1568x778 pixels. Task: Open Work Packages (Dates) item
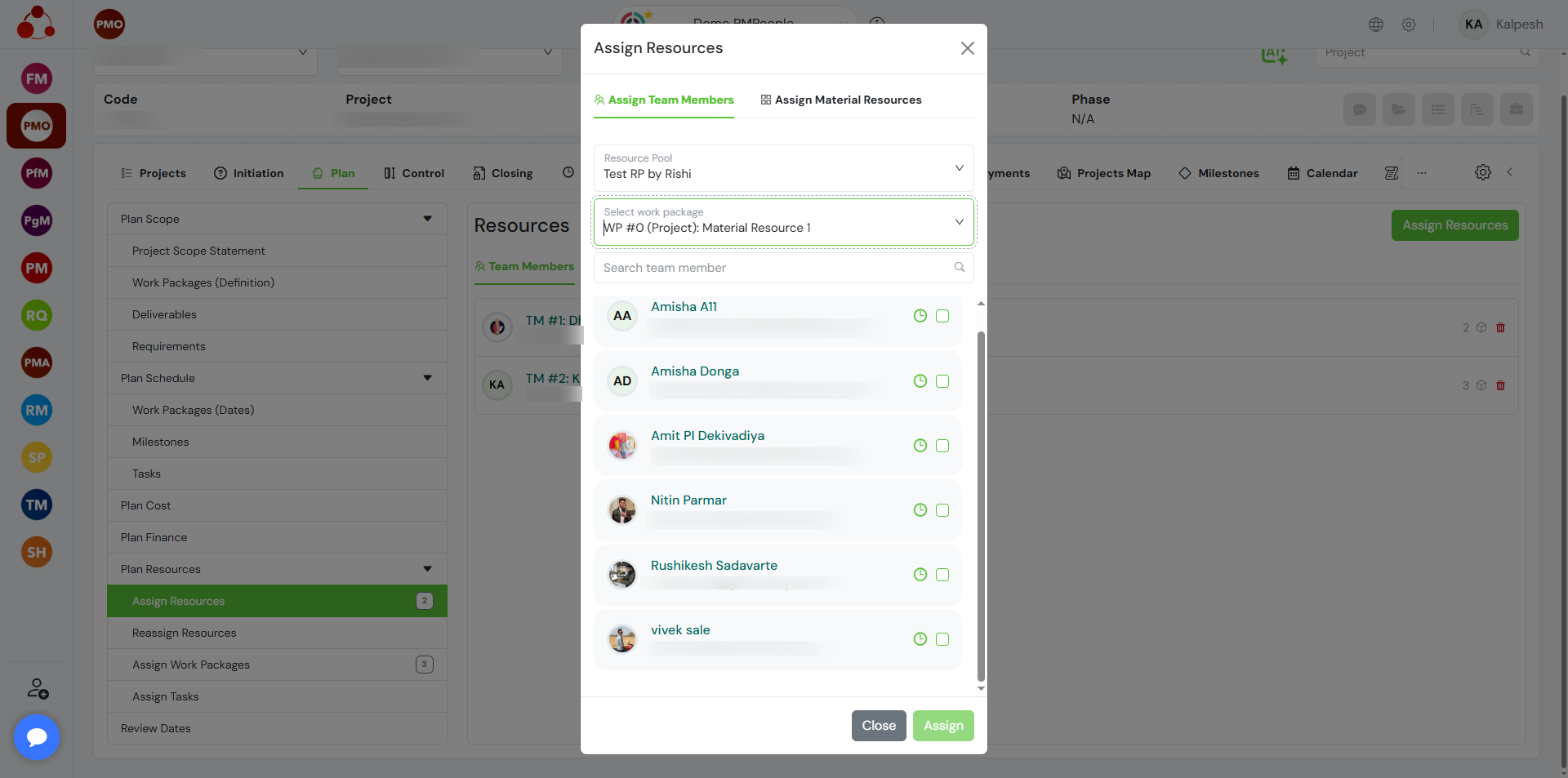[277, 410]
